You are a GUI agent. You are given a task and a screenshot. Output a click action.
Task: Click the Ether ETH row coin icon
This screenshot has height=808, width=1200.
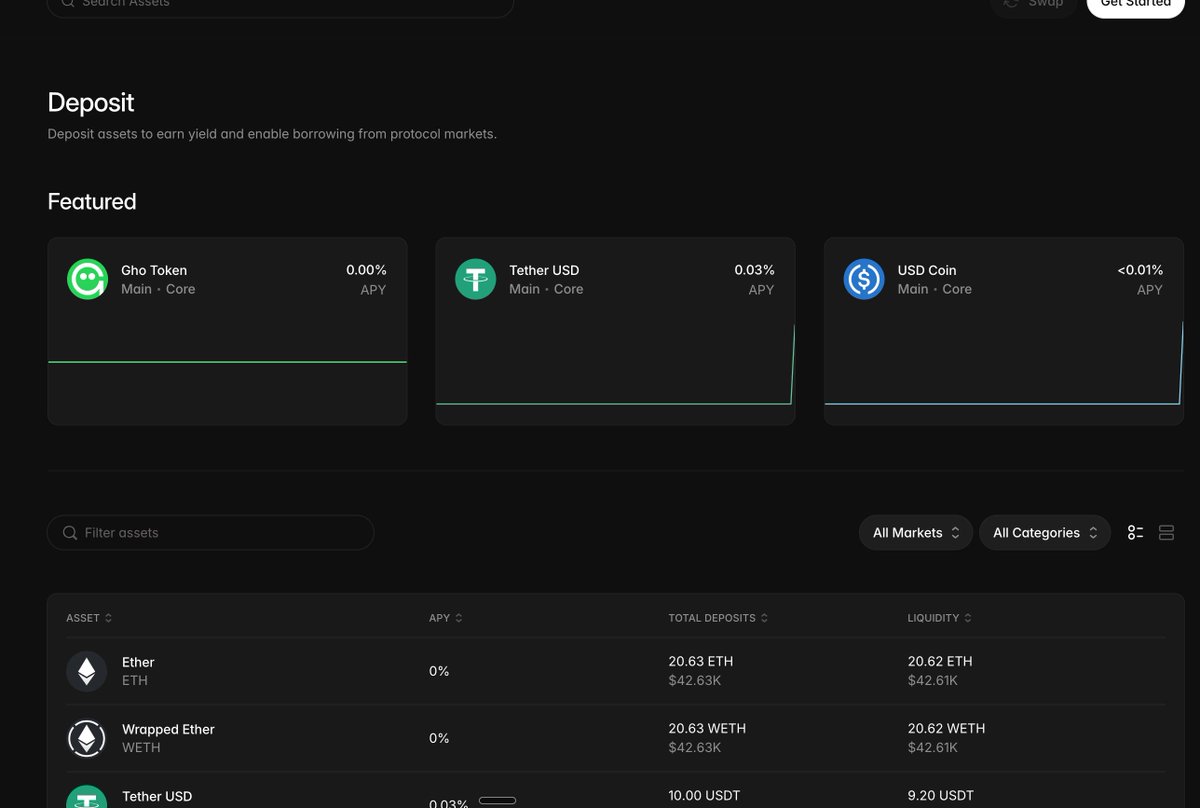pos(87,671)
